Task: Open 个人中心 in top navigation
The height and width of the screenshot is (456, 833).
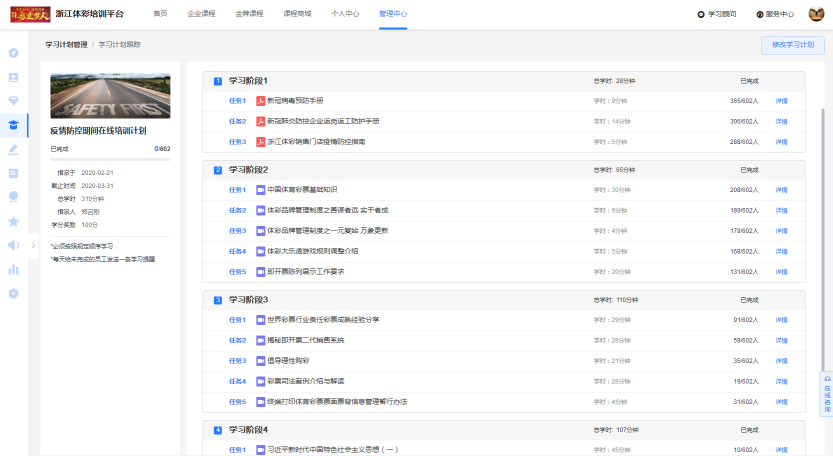Action: coord(345,14)
